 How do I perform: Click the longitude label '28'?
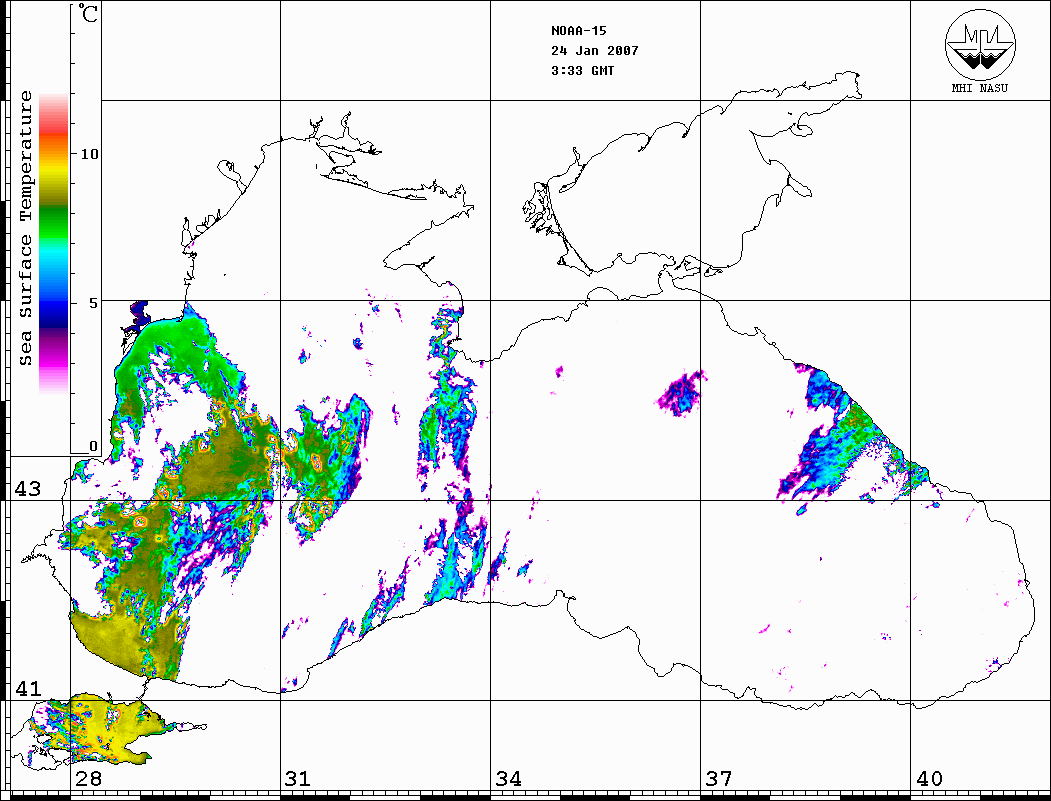pos(88,779)
